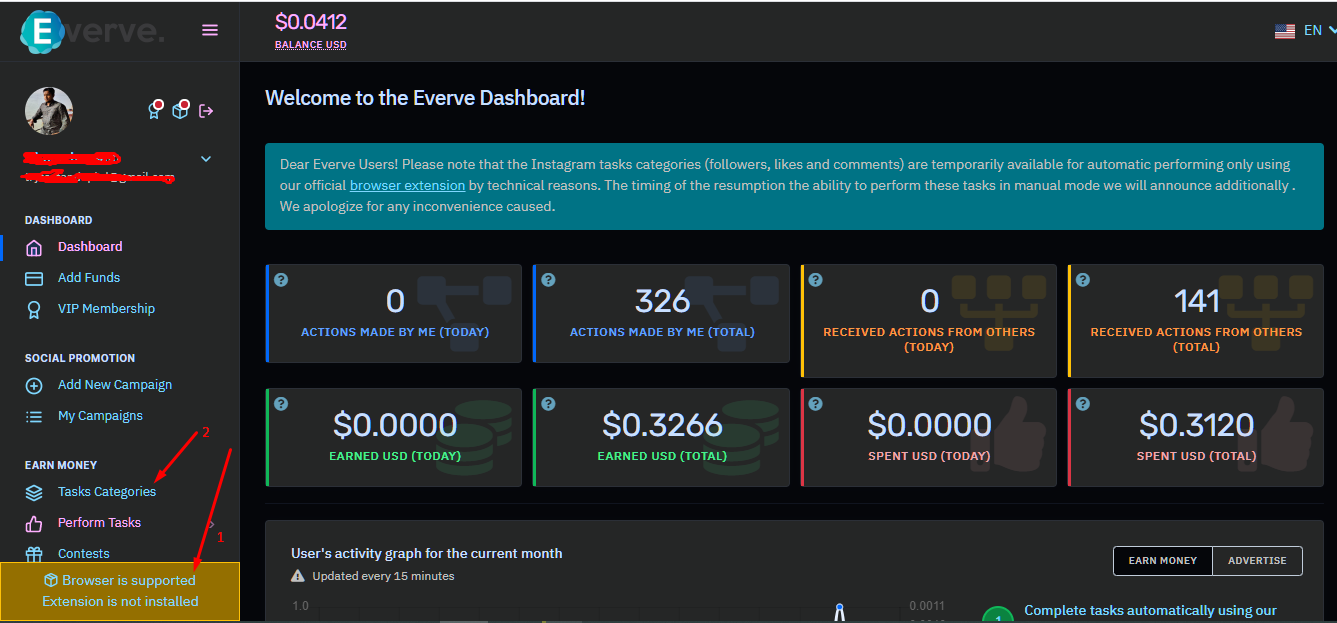Click the user profile avatar
The image size is (1337, 623).
point(49,111)
